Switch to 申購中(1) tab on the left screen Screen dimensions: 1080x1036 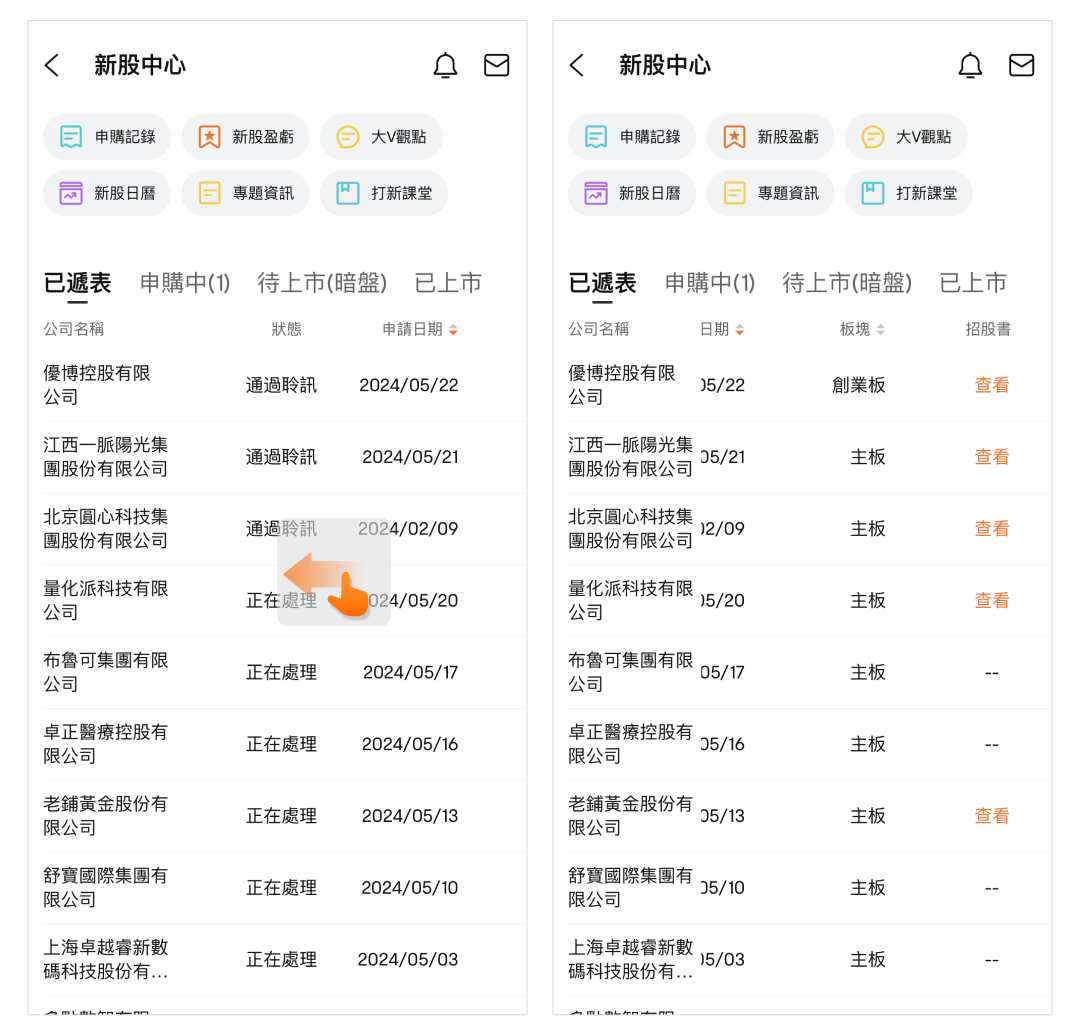click(x=185, y=283)
